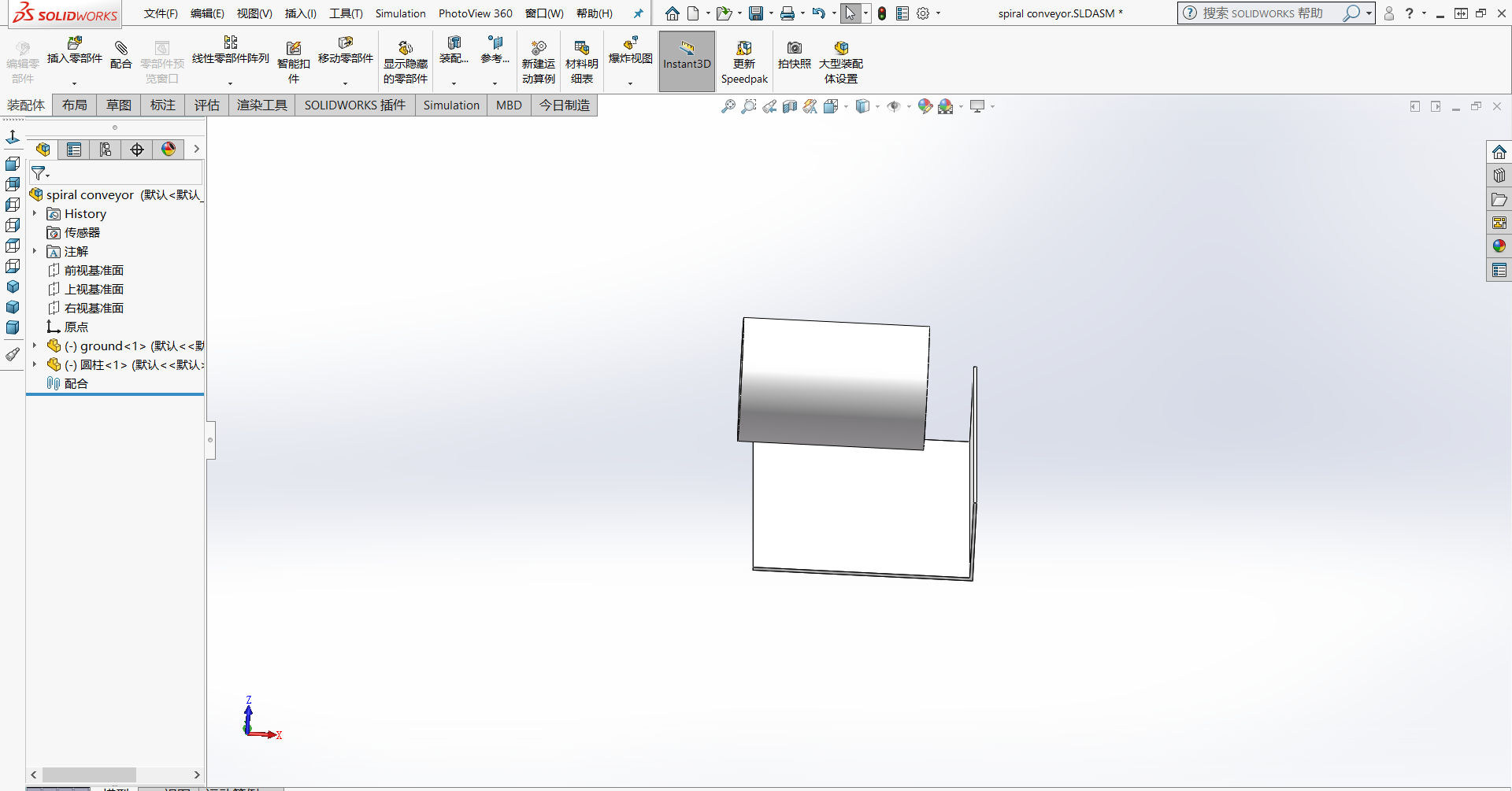
Task: Switch to the MBD ribbon tab
Action: 509,105
